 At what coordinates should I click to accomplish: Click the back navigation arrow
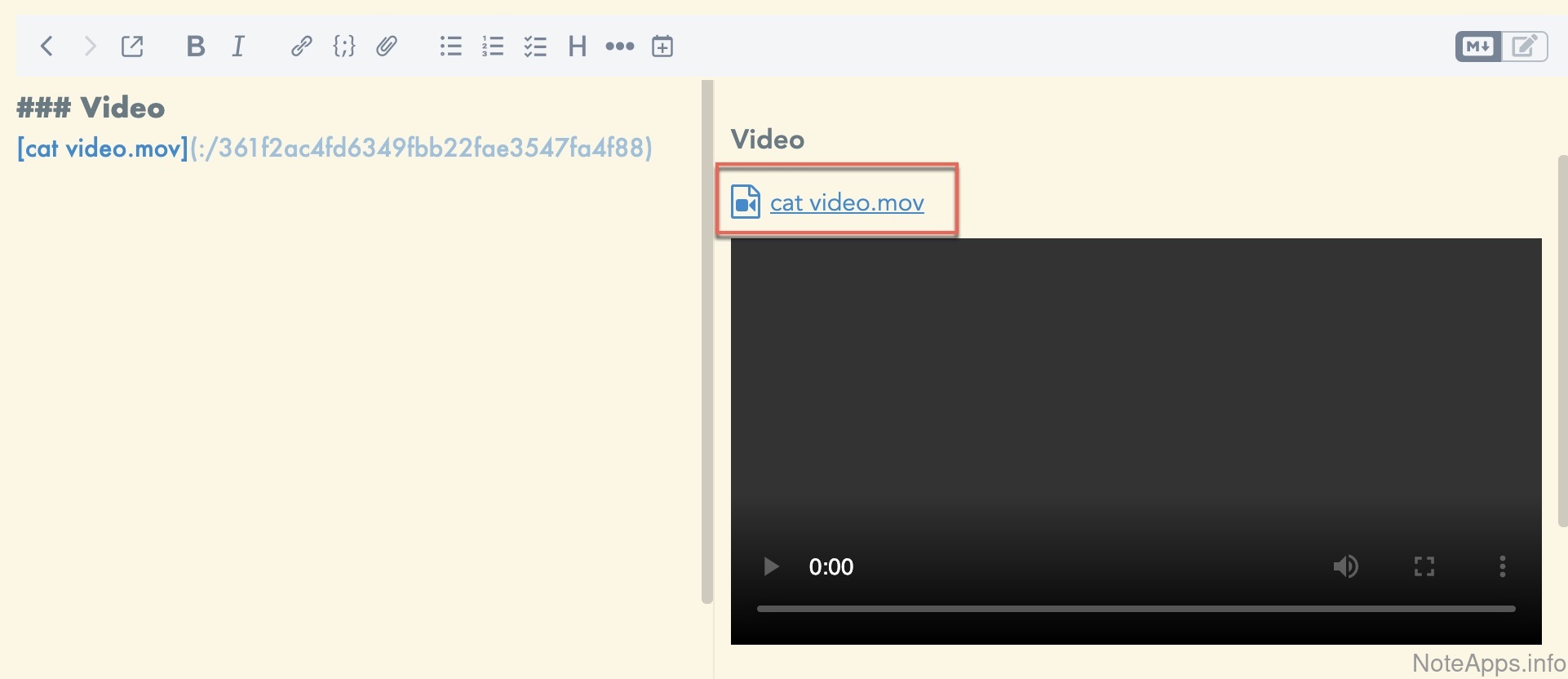(x=47, y=47)
